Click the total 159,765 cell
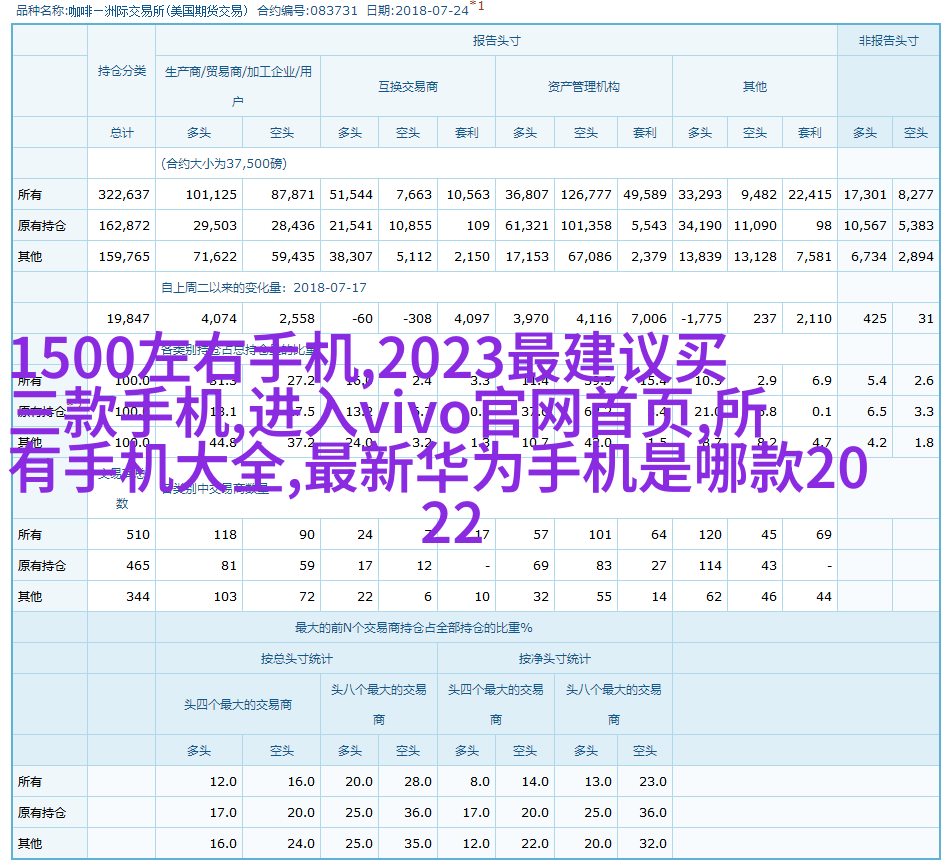The width and height of the screenshot is (950, 867). (124, 256)
